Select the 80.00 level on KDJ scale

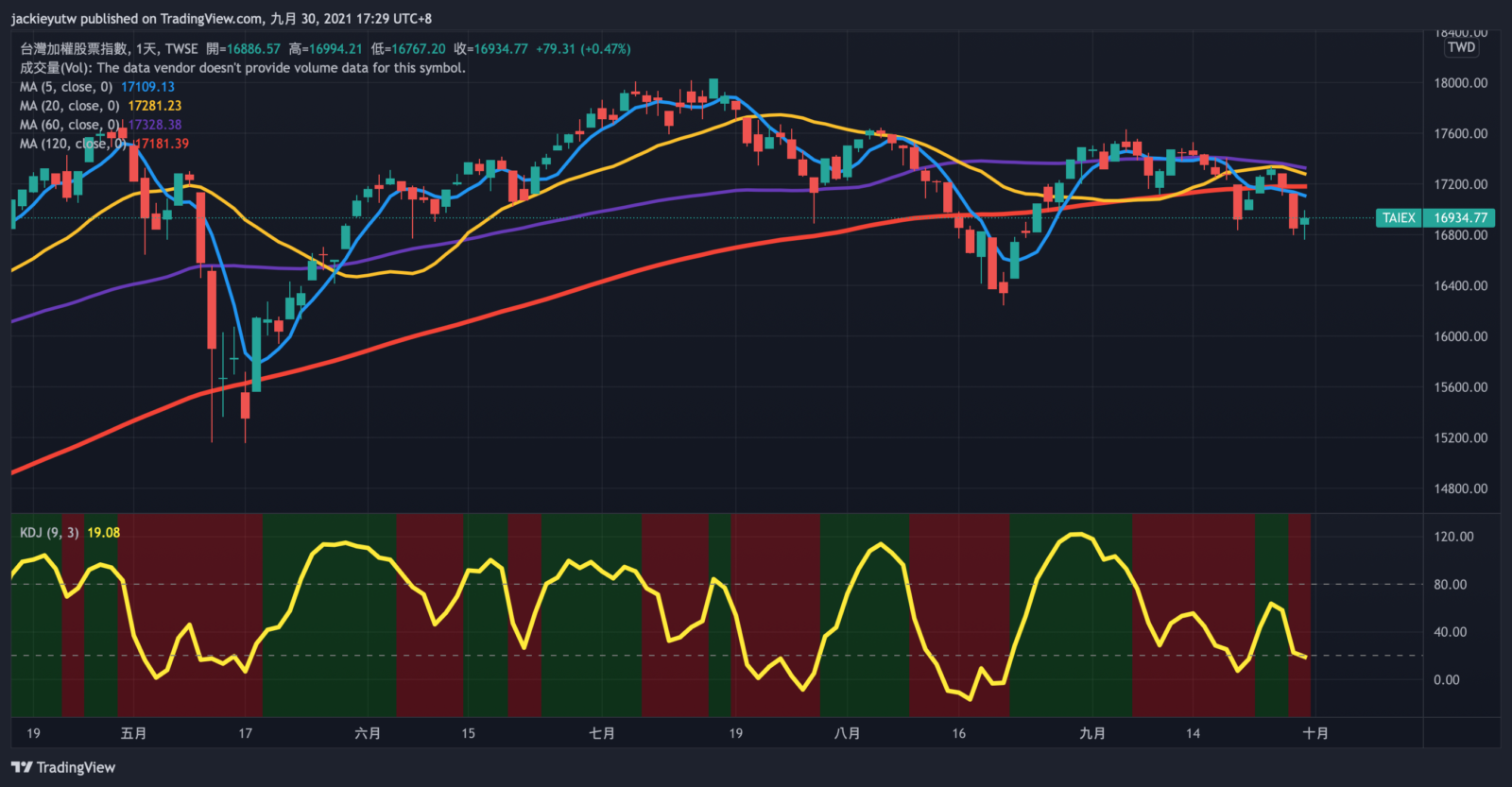(1450, 585)
